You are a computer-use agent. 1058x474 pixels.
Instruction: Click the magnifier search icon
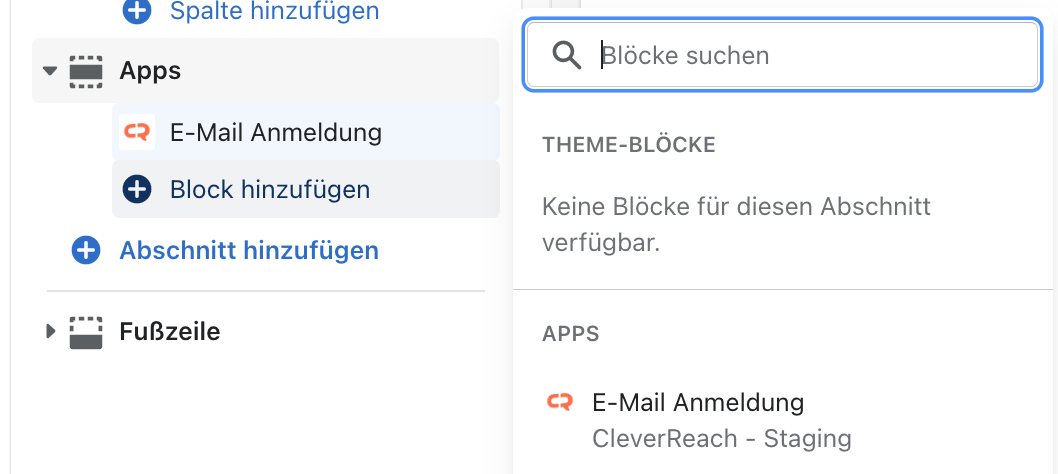point(566,55)
